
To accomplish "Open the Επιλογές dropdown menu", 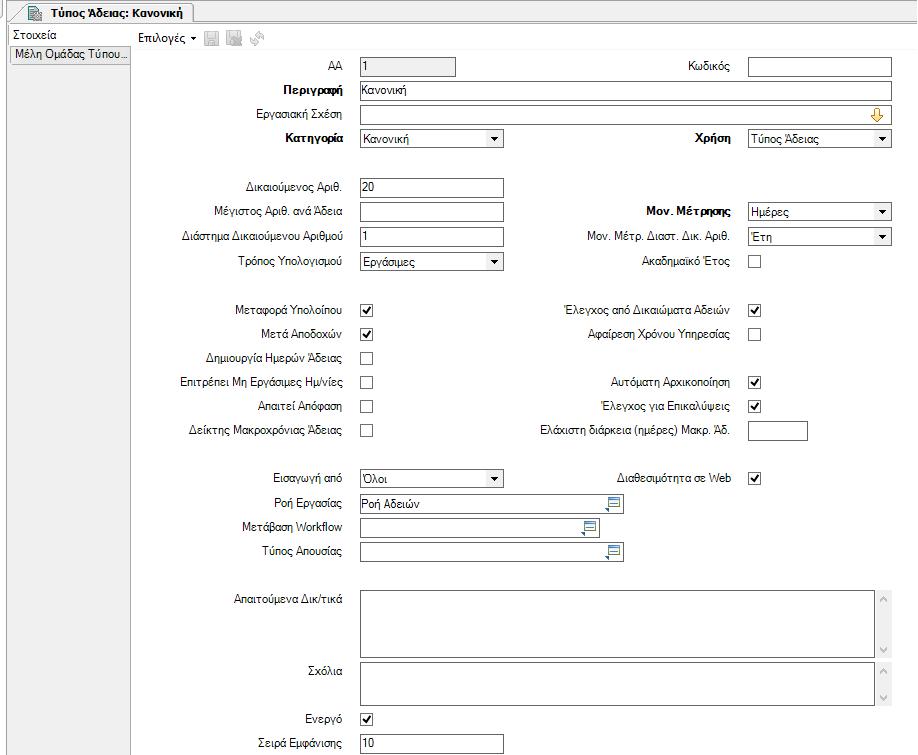I will 167,38.
